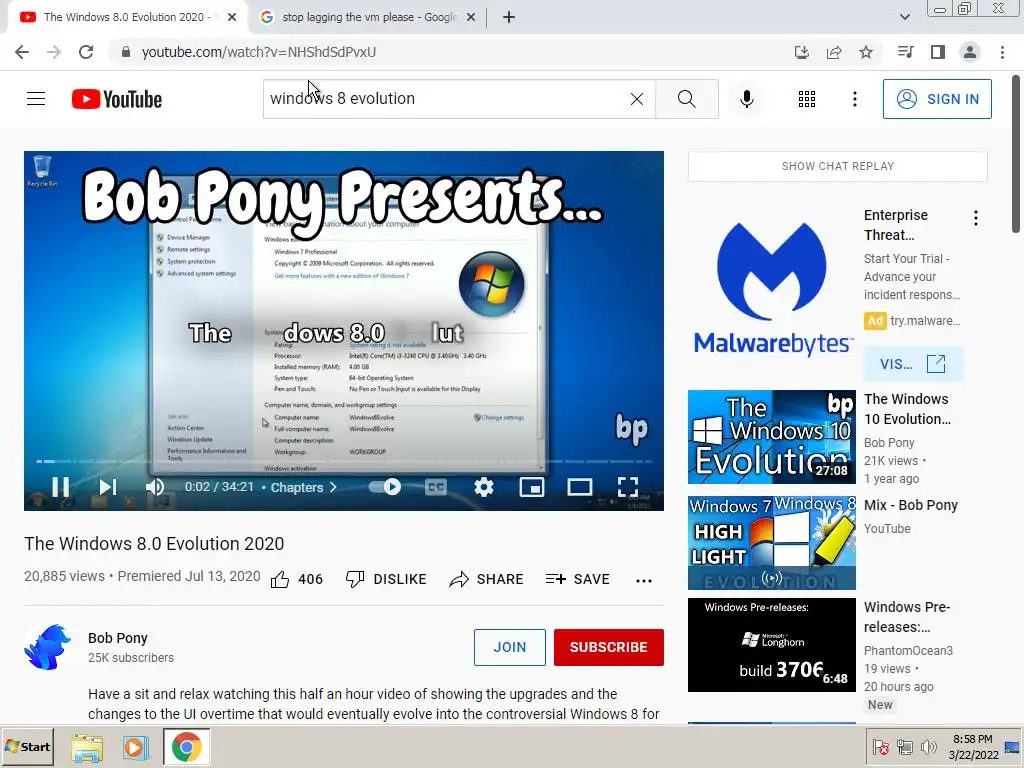Open the Chrome three-dot menu
Screen dimensions: 1024x768
pos(1002,52)
